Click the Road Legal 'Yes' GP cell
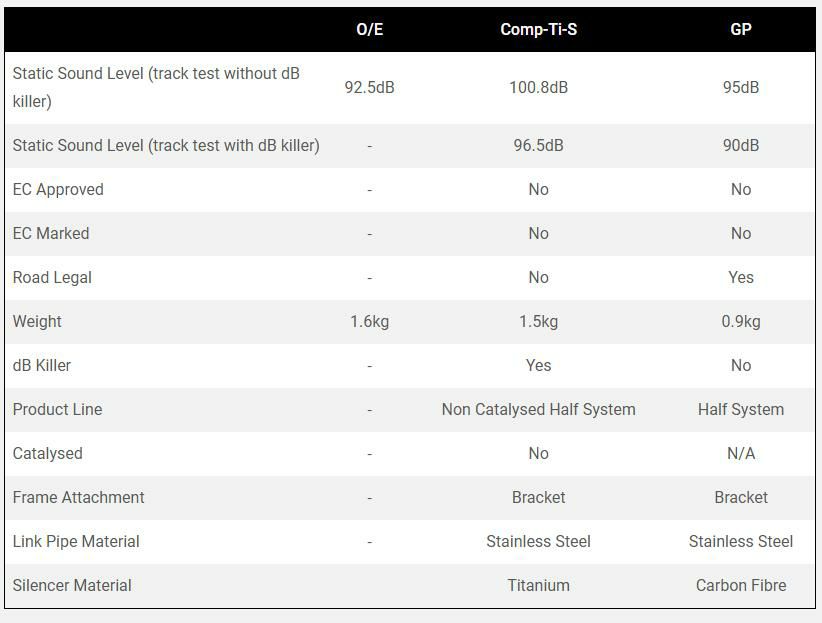Screen dimensions: 822x623 (x=740, y=277)
